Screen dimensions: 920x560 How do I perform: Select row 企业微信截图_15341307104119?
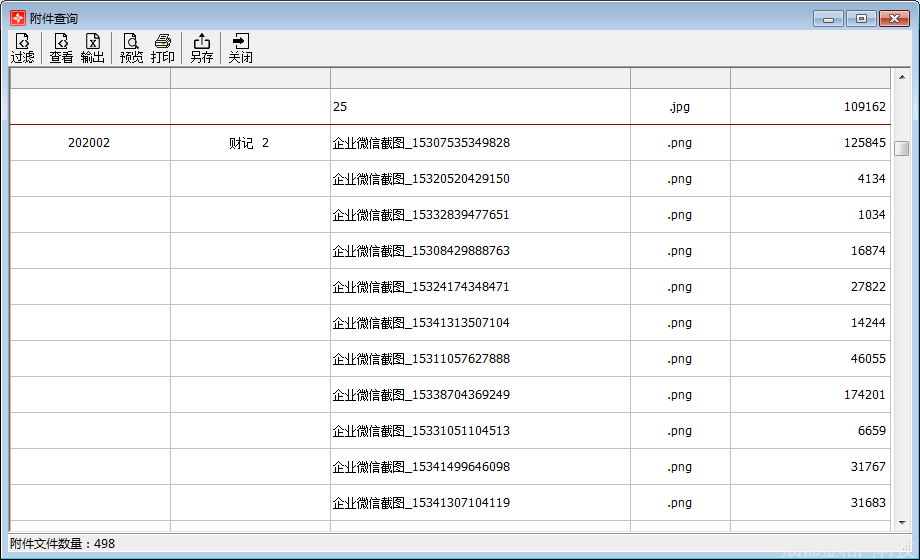[x=421, y=503]
